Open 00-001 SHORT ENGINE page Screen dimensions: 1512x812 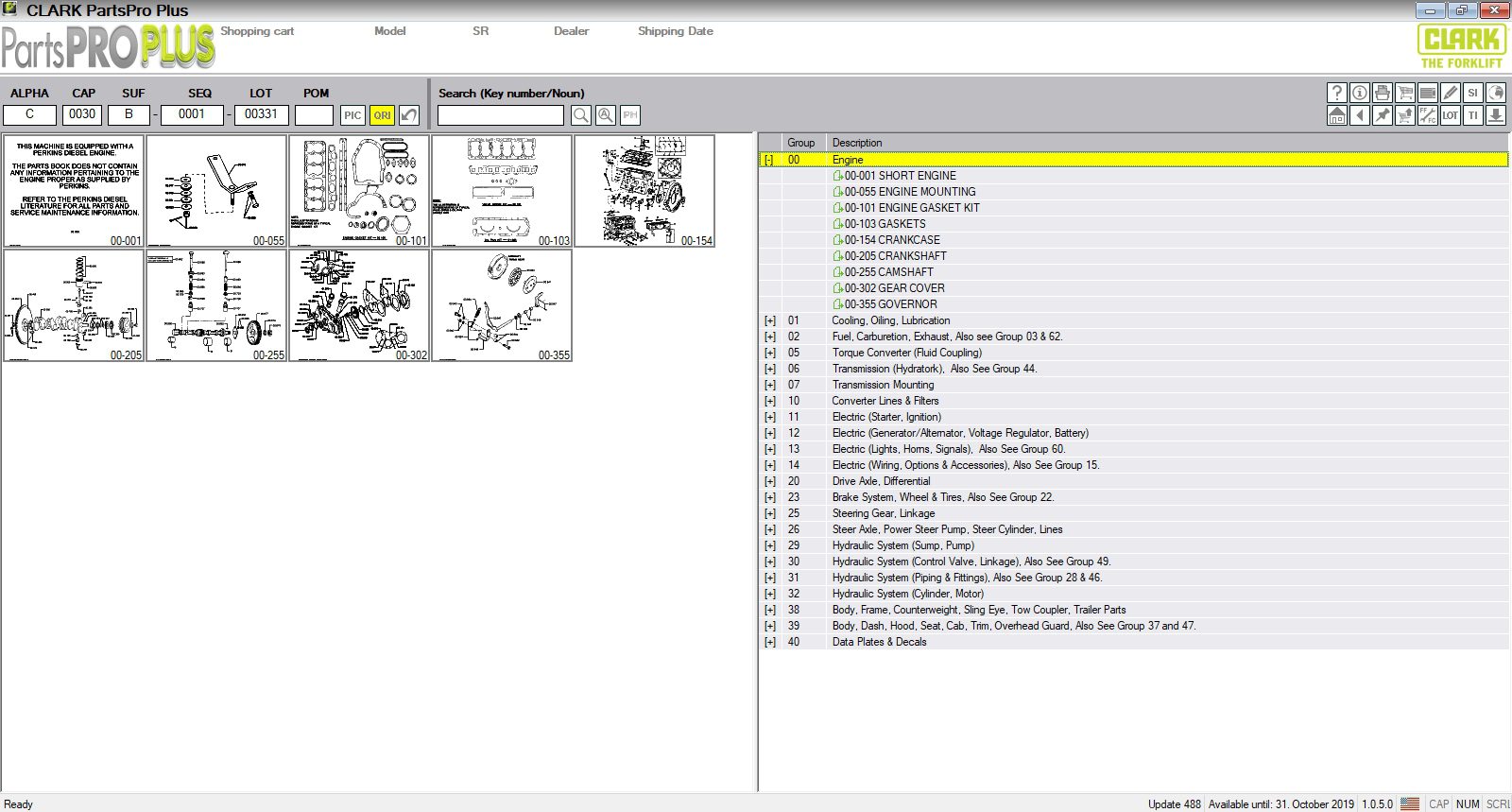(900, 176)
